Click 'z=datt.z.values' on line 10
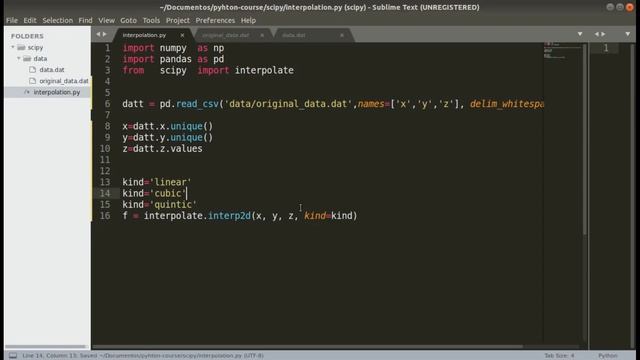Screen dimensions: 640x360 click(162, 149)
